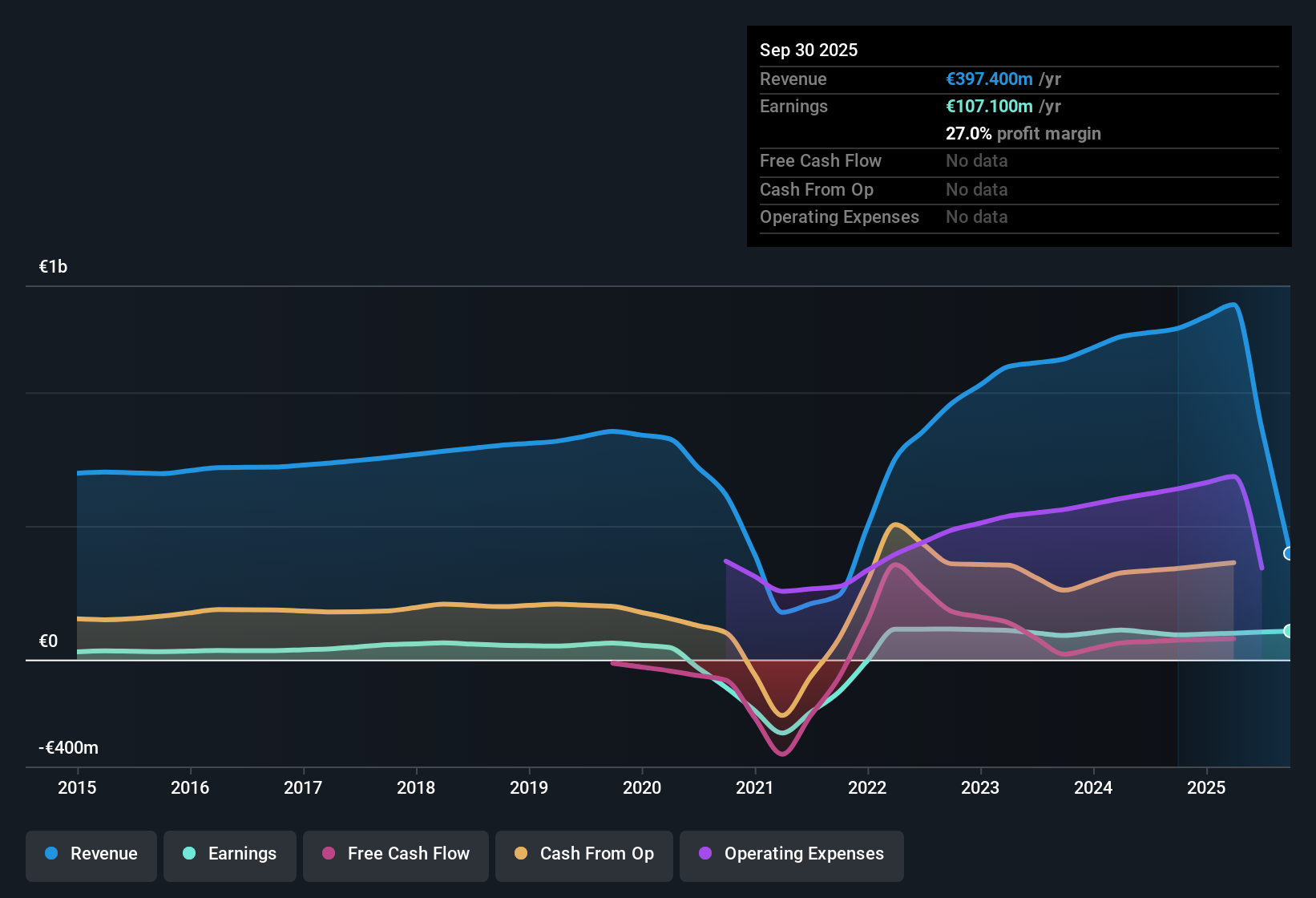
Task: Select the 2025 label on the x-axis
Action: click(x=1207, y=788)
